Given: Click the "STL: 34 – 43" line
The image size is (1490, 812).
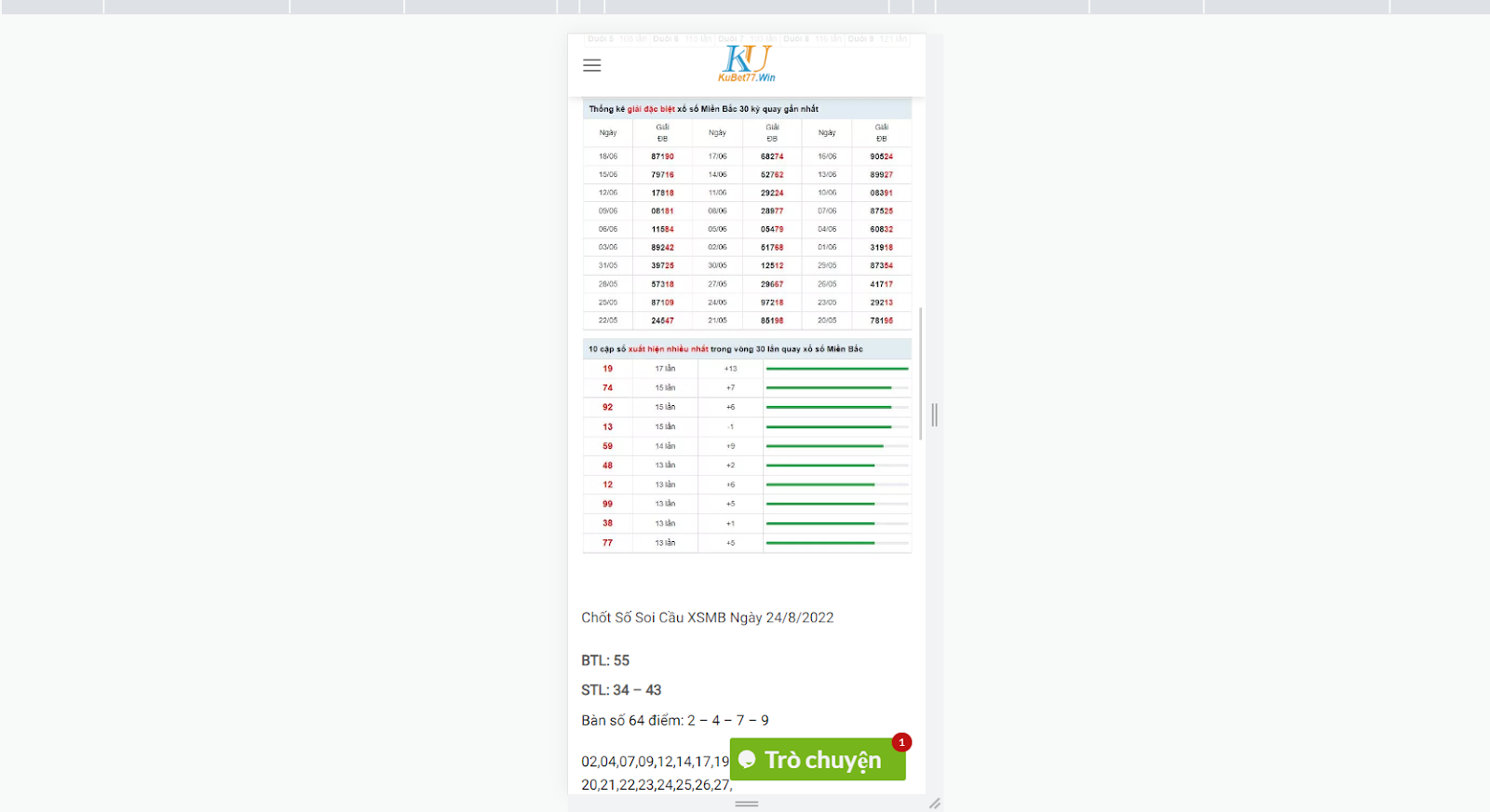Looking at the screenshot, I should click(621, 690).
